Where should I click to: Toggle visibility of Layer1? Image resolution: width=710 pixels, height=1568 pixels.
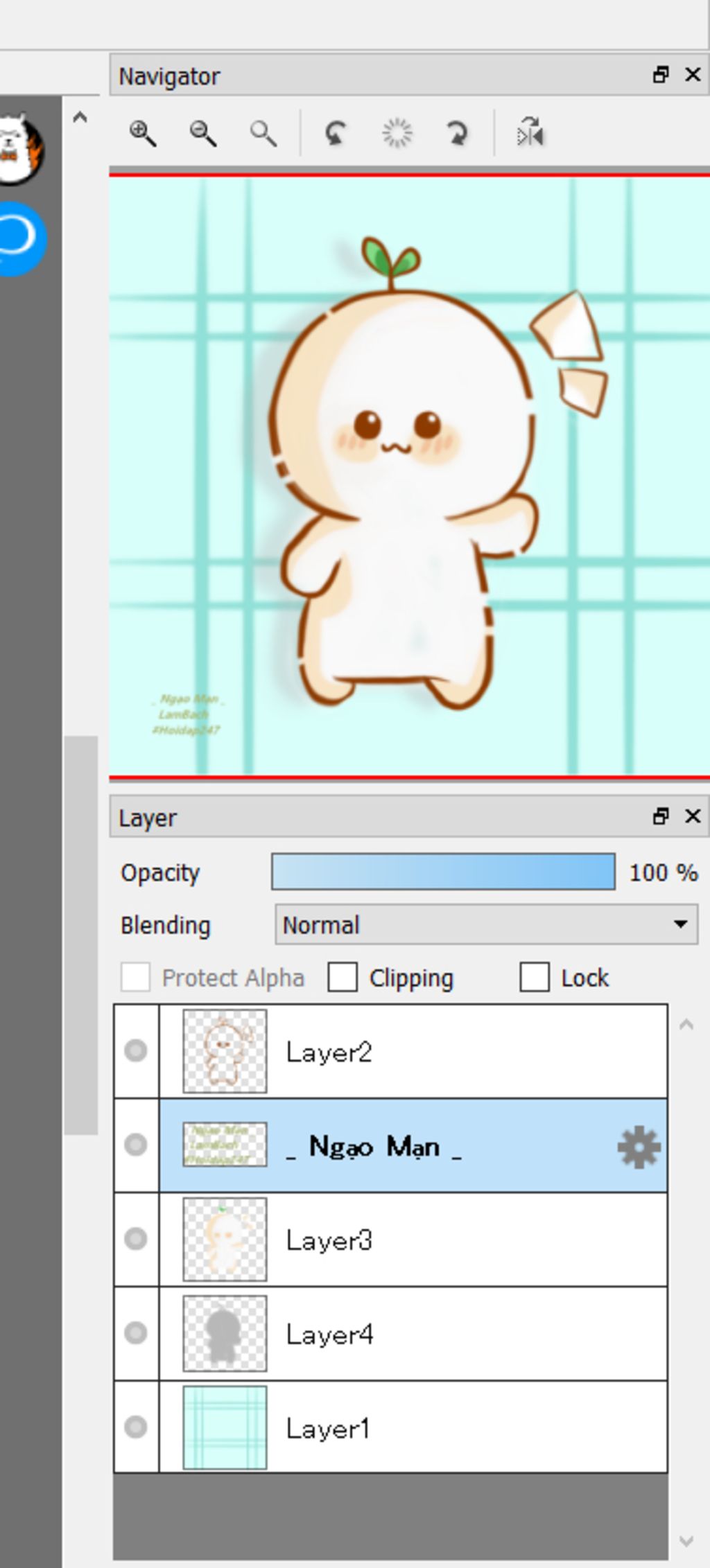(x=136, y=1427)
